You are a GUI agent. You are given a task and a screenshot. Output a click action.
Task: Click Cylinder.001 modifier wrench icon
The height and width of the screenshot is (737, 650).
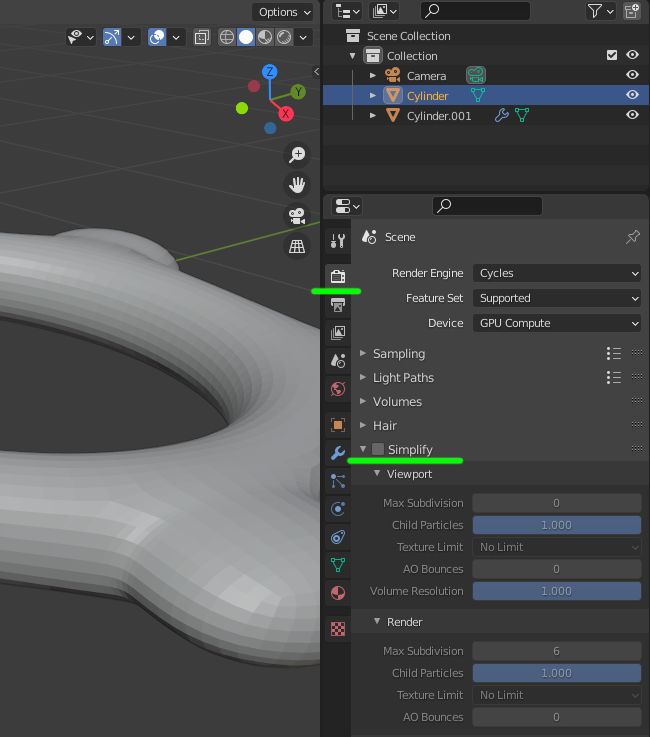(501, 115)
